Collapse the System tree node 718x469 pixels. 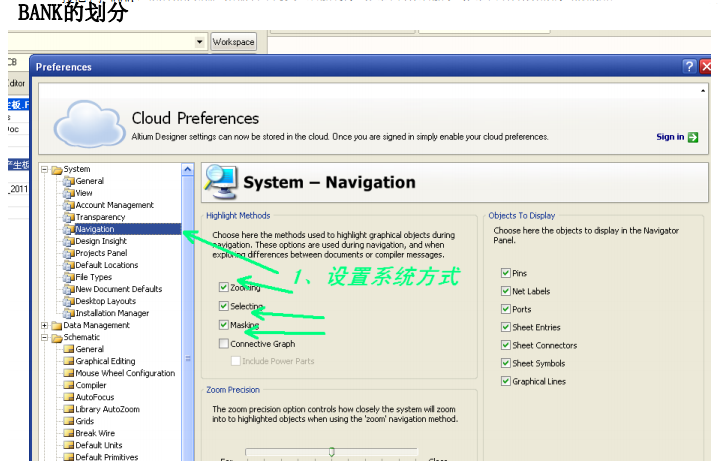coord(44,169)
